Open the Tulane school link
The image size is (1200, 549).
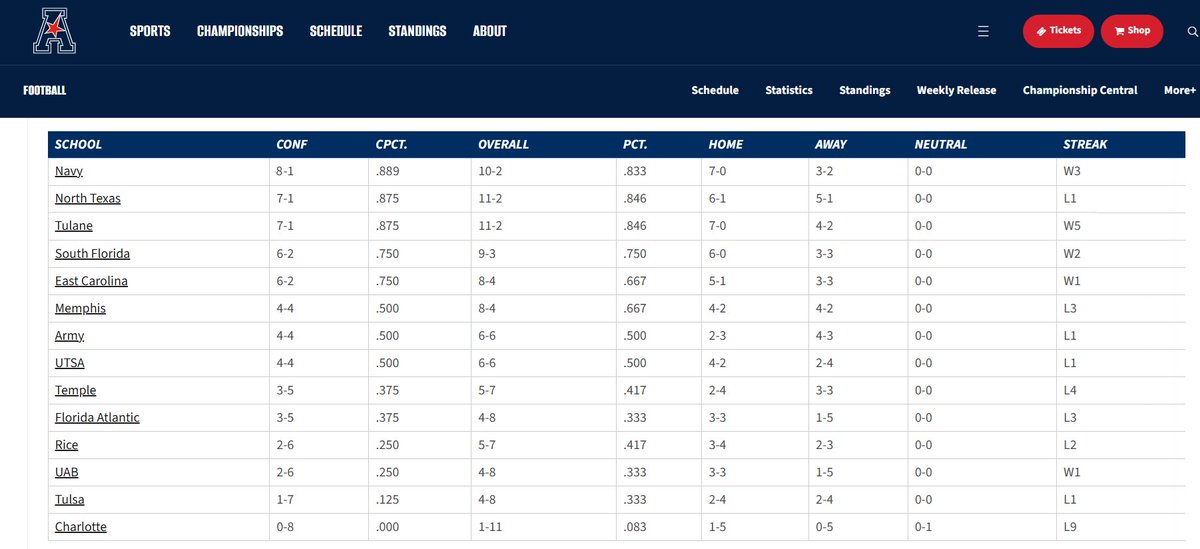(74, 226)
